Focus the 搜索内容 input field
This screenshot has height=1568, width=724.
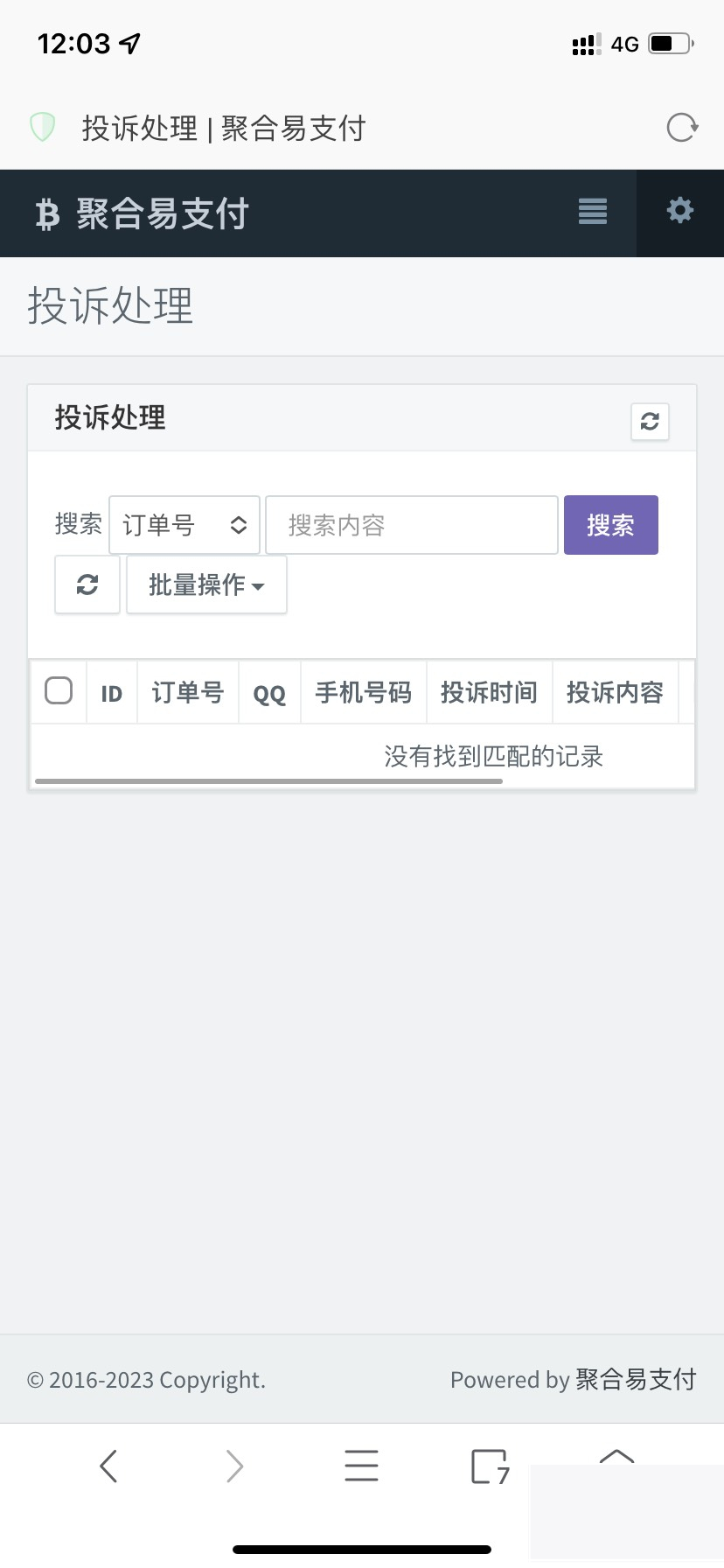[x=412, y=525]
